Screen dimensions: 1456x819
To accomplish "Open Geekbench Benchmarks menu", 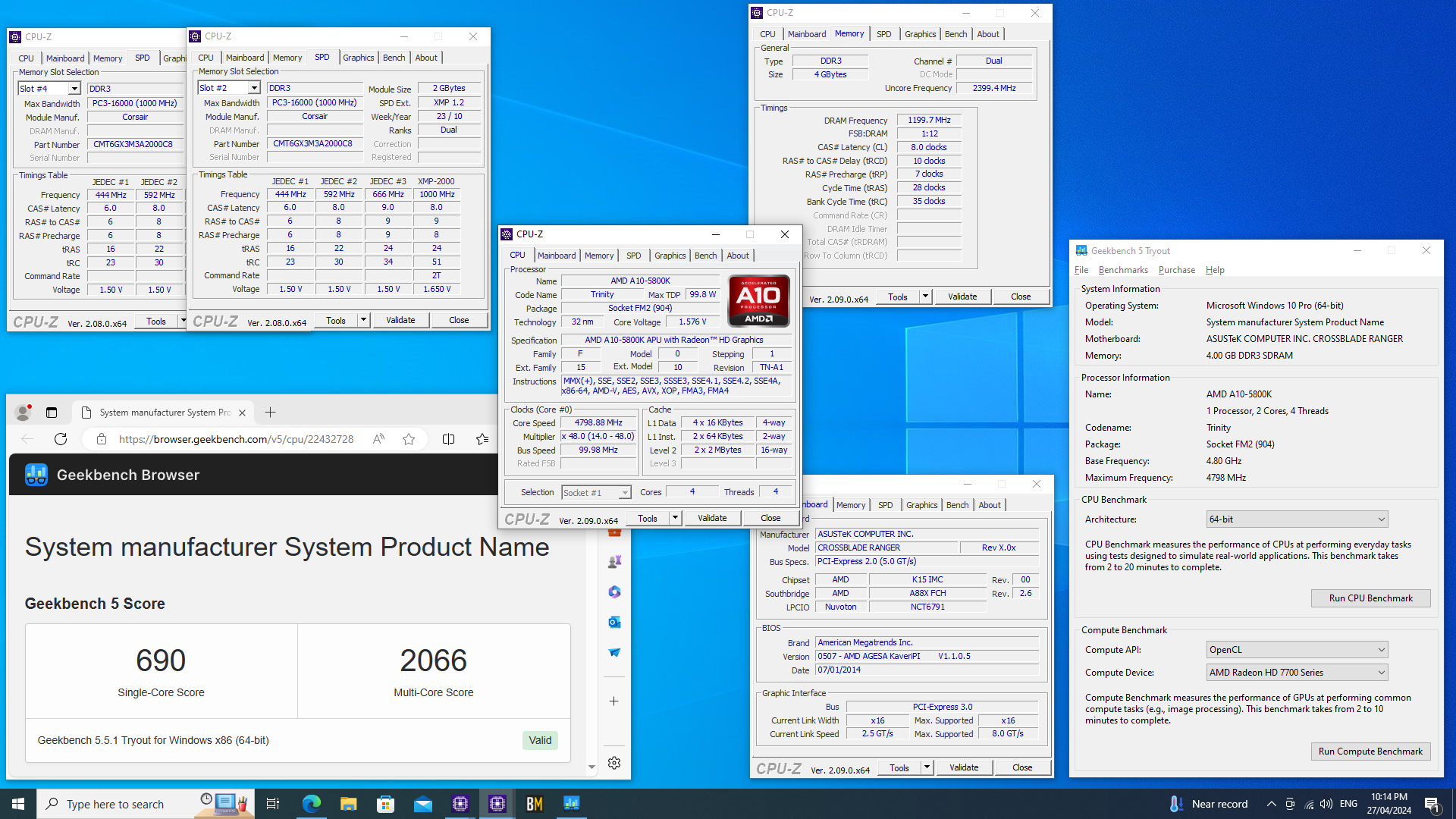I will coord(1123,270).
